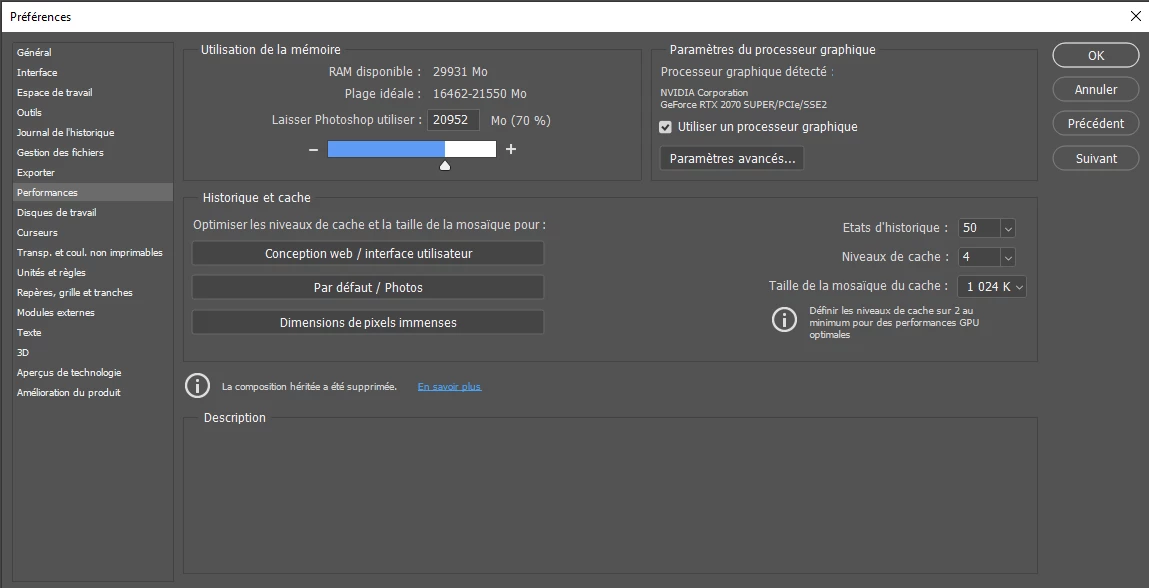Viewport: 1149px width, 588px height.
Task: Go to previous section with Précédent
Action: coord(1096,123)
